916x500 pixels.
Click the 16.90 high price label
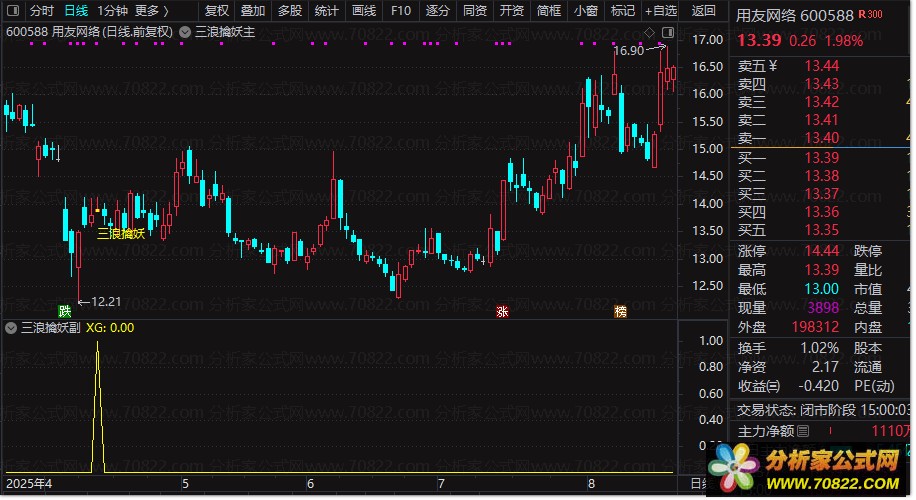(x=629, y=51)
